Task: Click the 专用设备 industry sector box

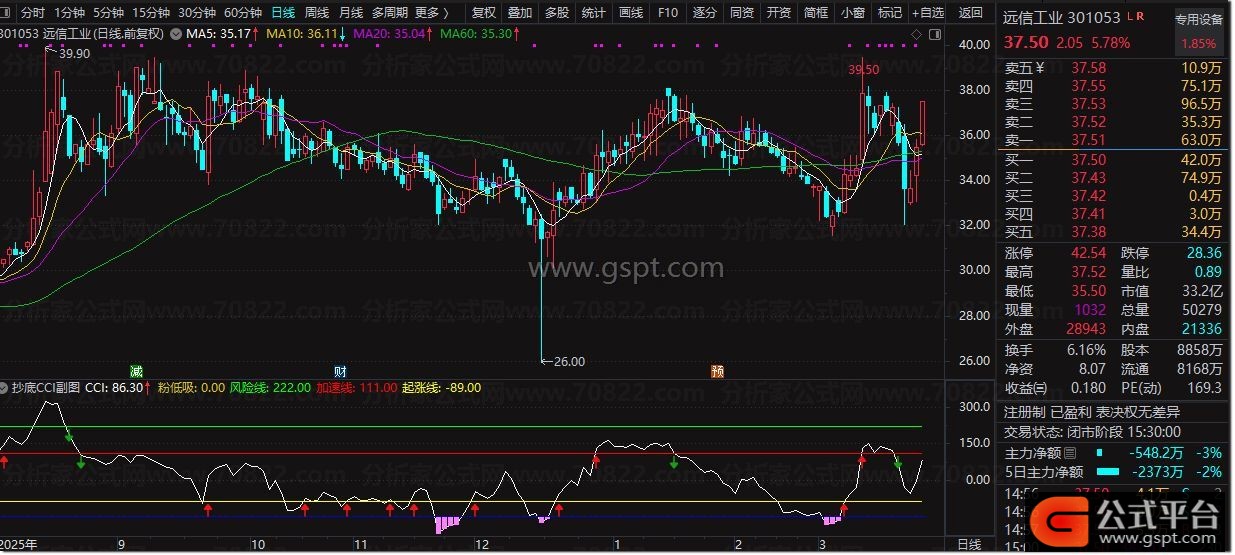Action: pyautogui.click(x=1198, y=19)
